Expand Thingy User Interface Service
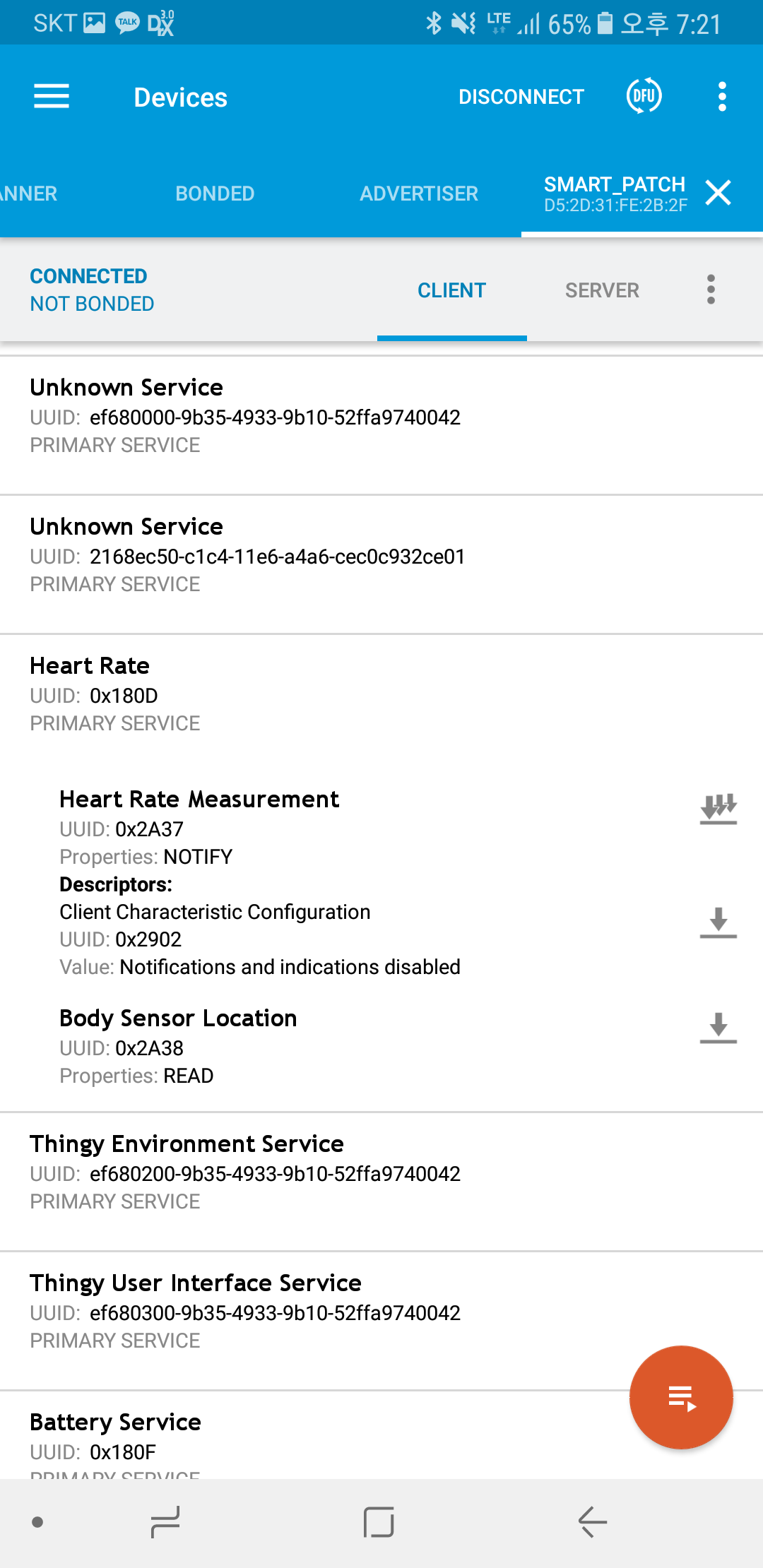 381,1321
